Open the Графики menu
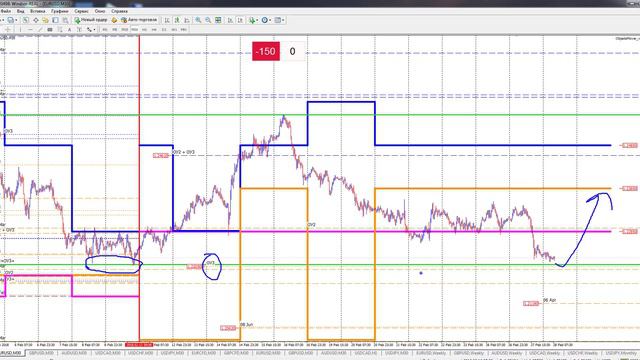 [60, 11]
